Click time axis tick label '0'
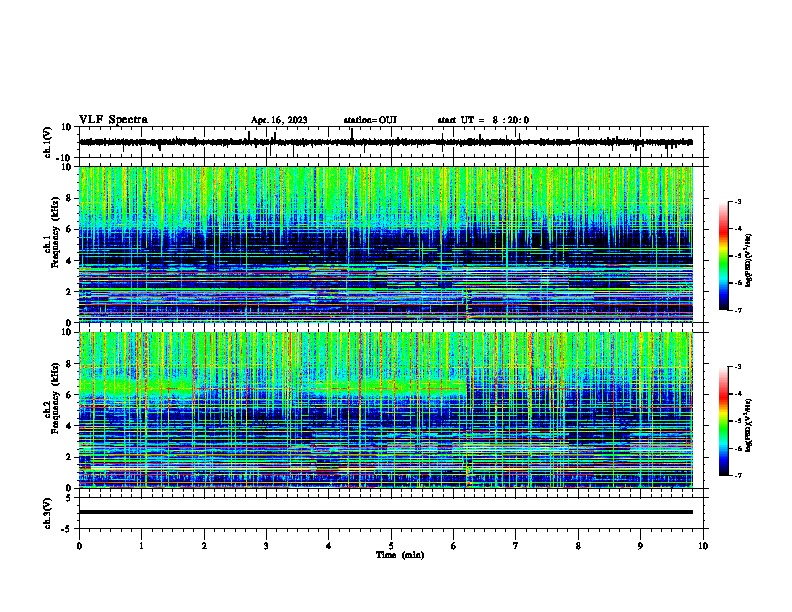 point(79,546)
